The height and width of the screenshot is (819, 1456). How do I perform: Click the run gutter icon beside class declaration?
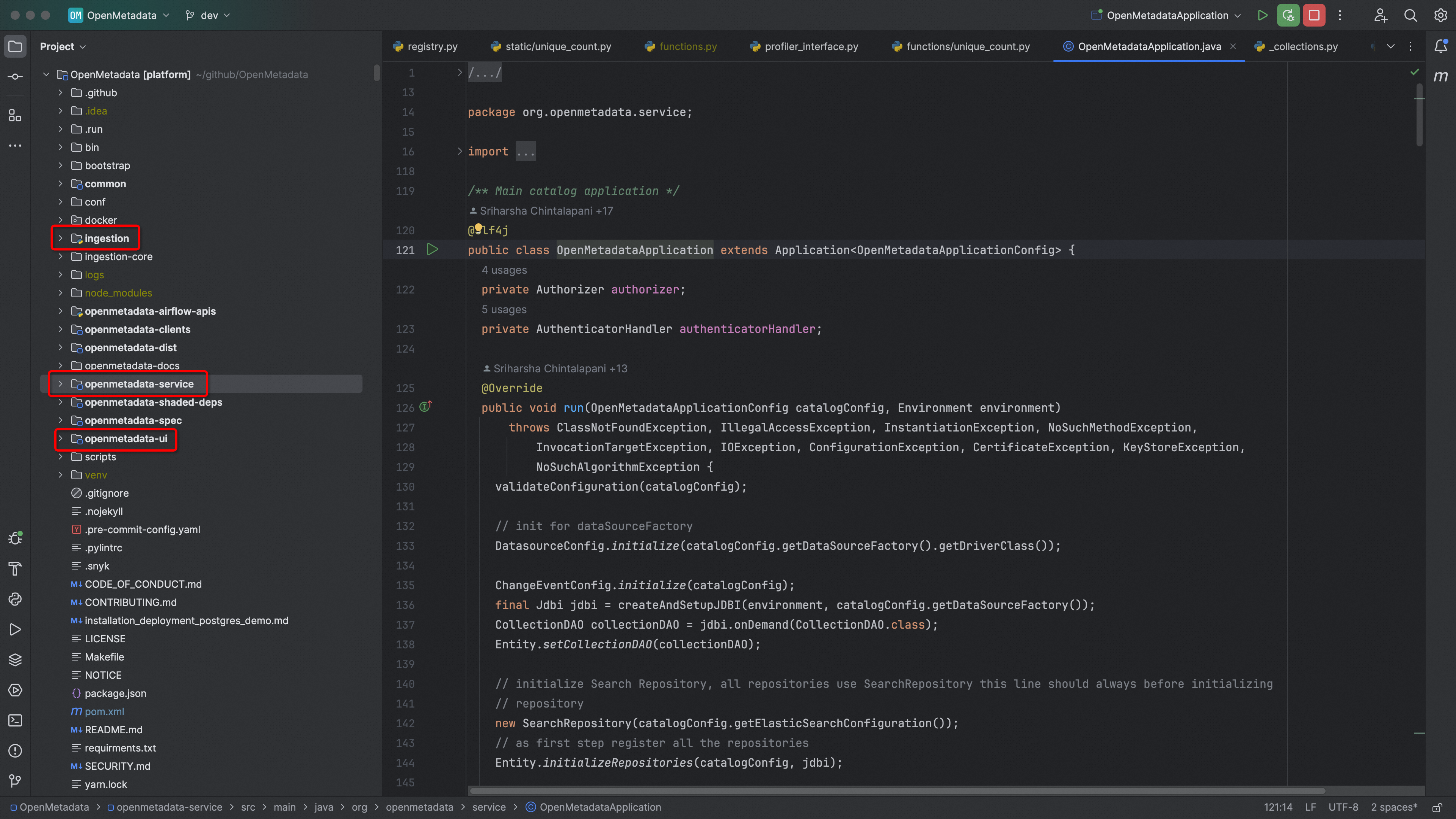432,249
